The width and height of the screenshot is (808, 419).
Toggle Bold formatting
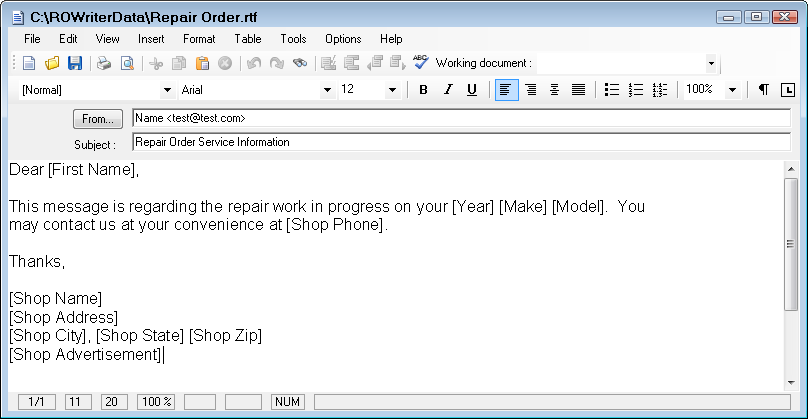click(x=423, y=90)
